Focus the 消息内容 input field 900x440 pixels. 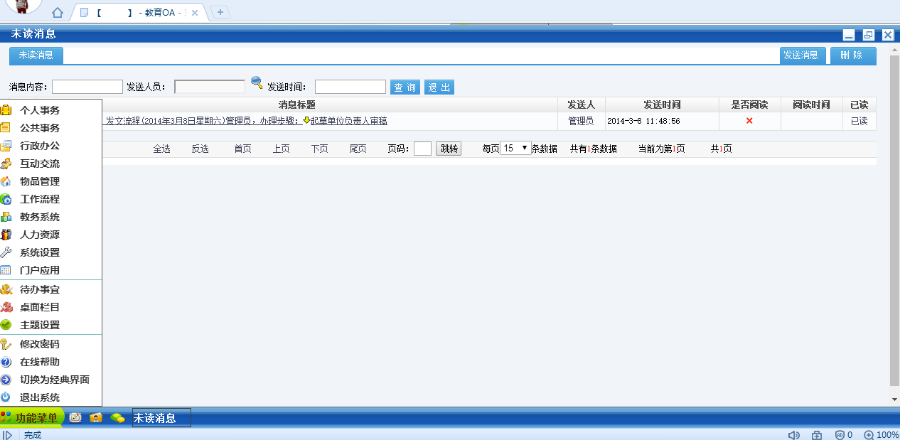(87, 87)
